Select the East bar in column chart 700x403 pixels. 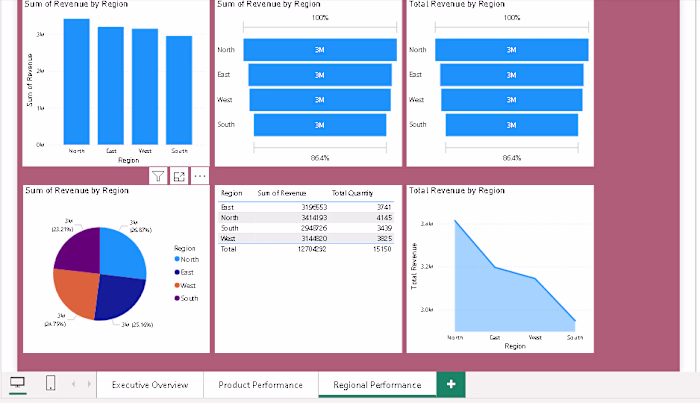click(111, 86)
